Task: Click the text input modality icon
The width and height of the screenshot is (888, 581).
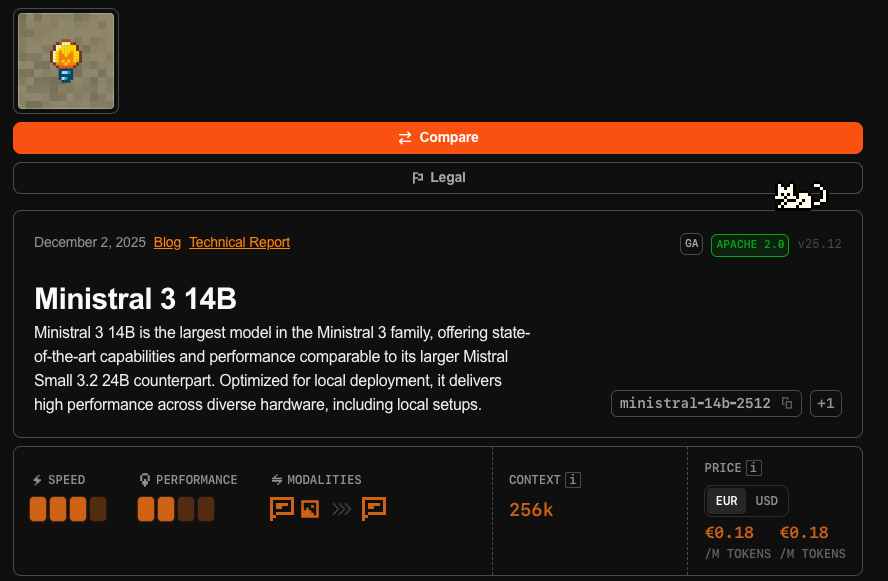Action: [x=281, y=509]
